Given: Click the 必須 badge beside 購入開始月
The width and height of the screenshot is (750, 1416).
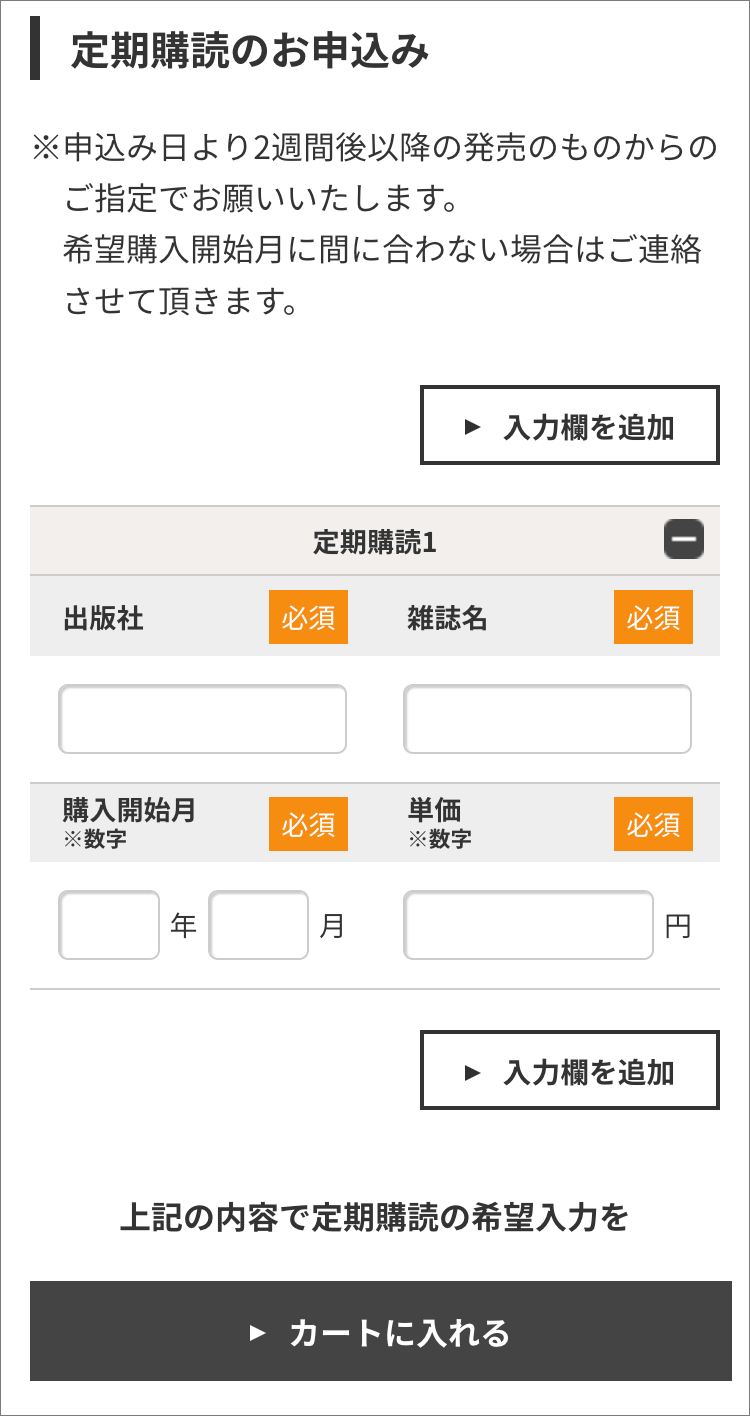Looking at the screenshot, I should 308,824.
